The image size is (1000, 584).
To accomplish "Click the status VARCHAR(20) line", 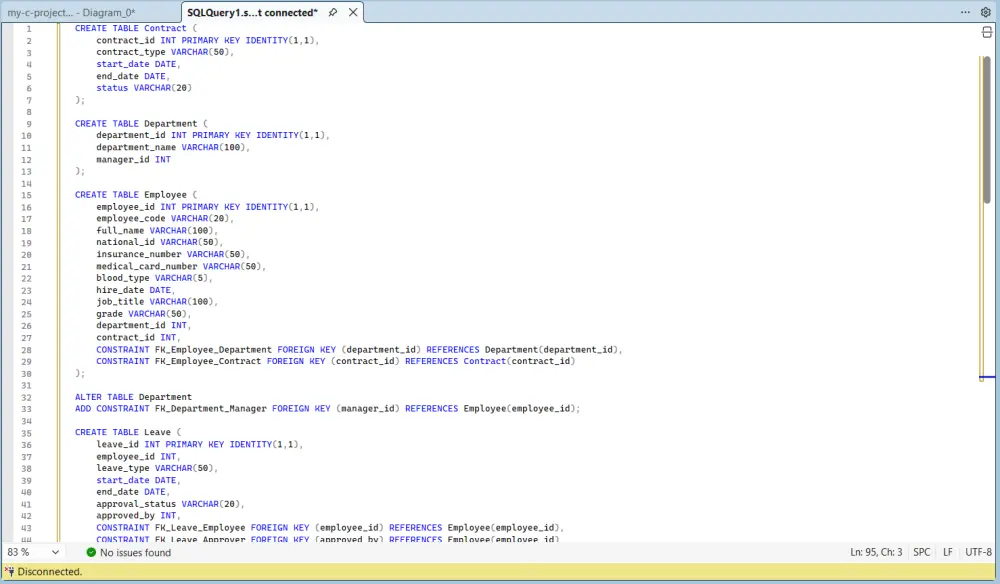I will (144, 88).
